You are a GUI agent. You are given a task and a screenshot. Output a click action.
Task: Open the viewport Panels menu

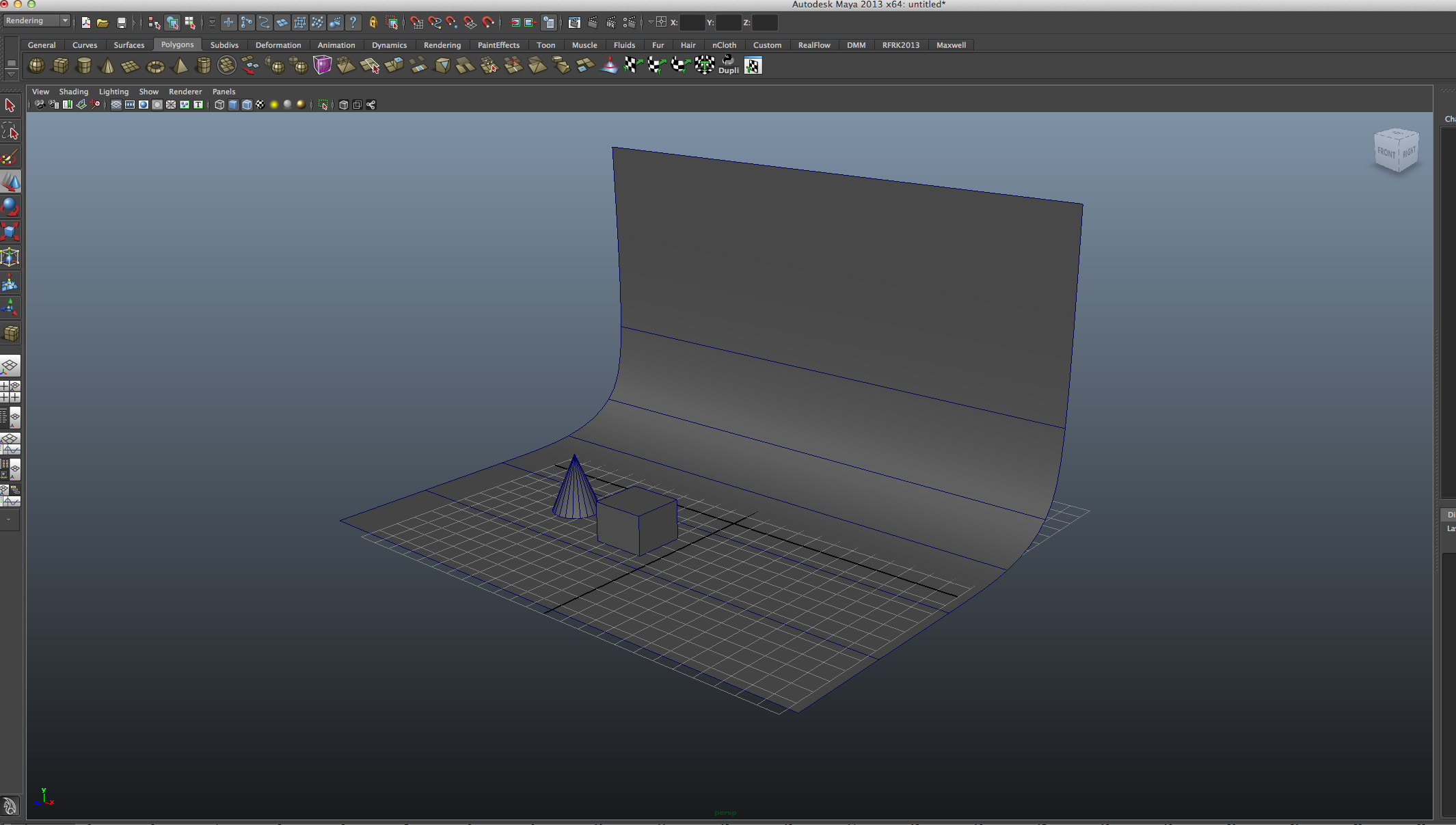coord(224,92)
